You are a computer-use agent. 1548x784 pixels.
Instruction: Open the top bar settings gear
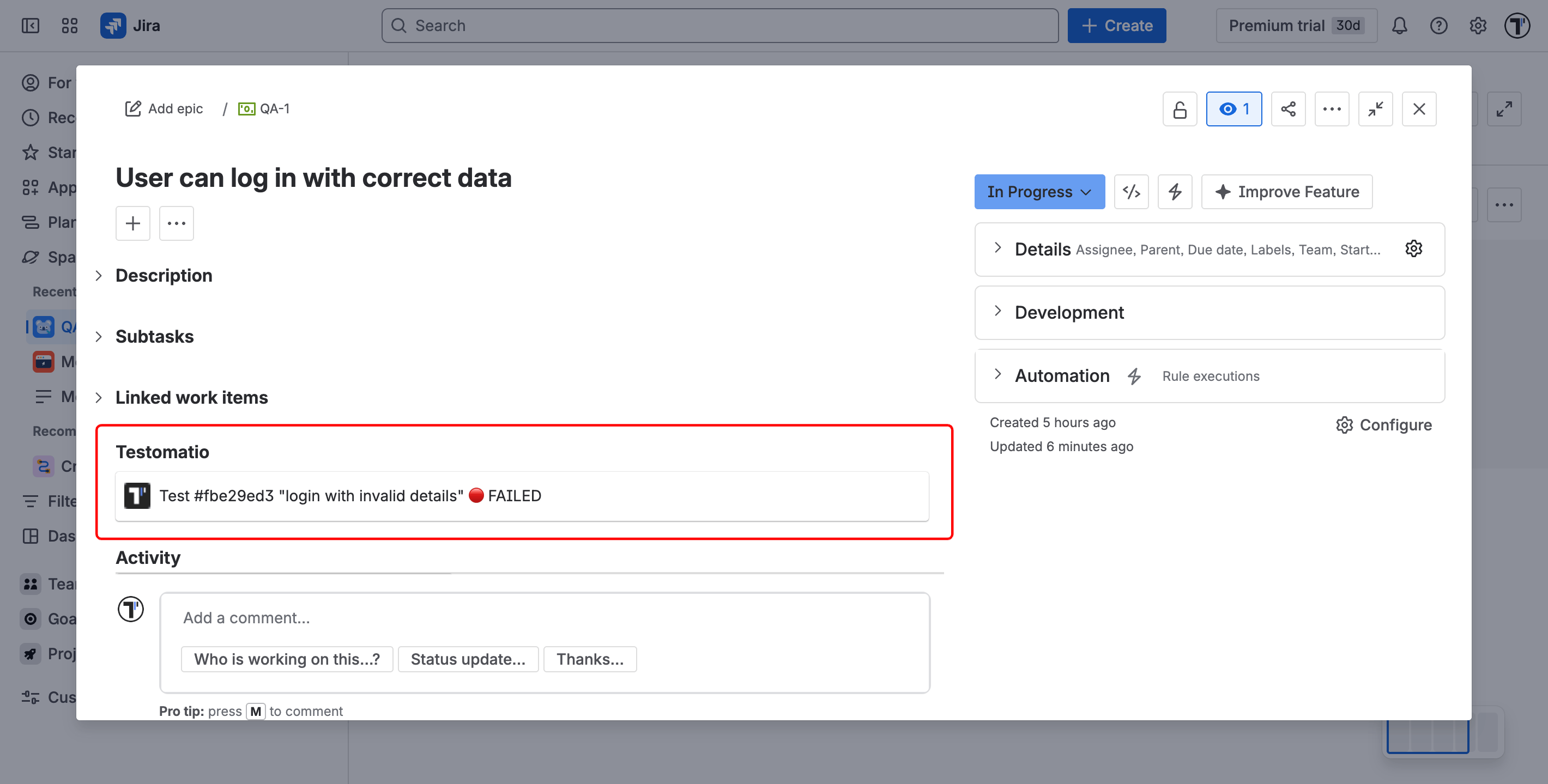[1478, 25]
